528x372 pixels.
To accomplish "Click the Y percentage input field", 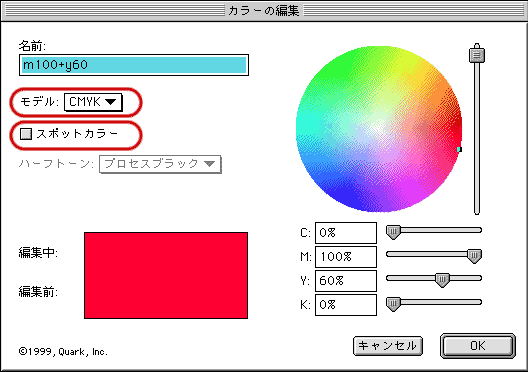I will coord(346,281).
